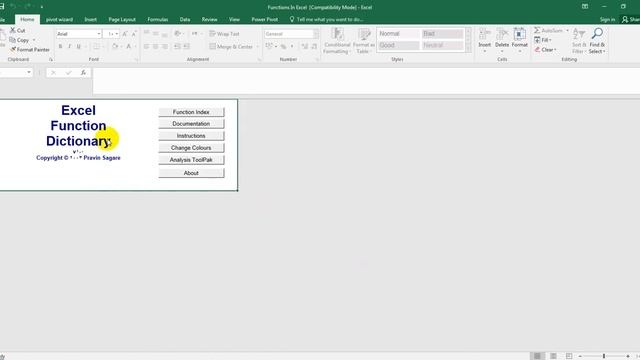Apply the Good cell style
Image resolution: width=640 pixels, height=360 pixels.
pyautogui.click(x=398, y=45)
